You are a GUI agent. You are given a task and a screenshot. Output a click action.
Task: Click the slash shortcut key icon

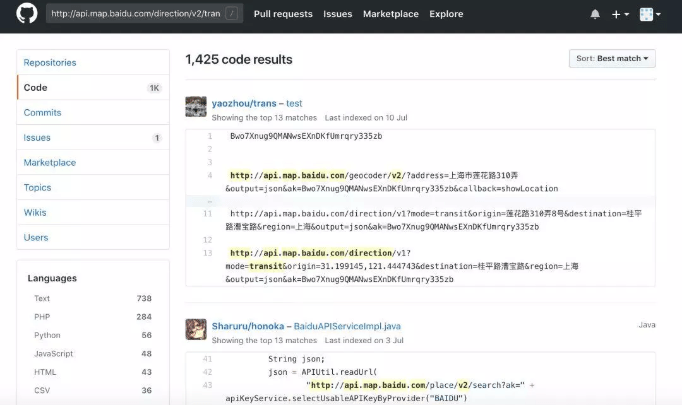pos(232,13)
